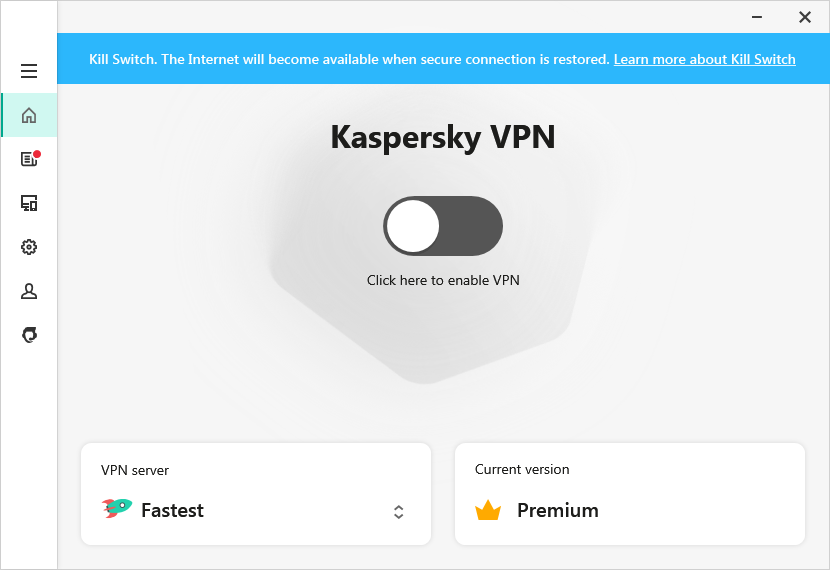Open the account profile icon
This screenshot has height=570, width=830.
[29, 291]
